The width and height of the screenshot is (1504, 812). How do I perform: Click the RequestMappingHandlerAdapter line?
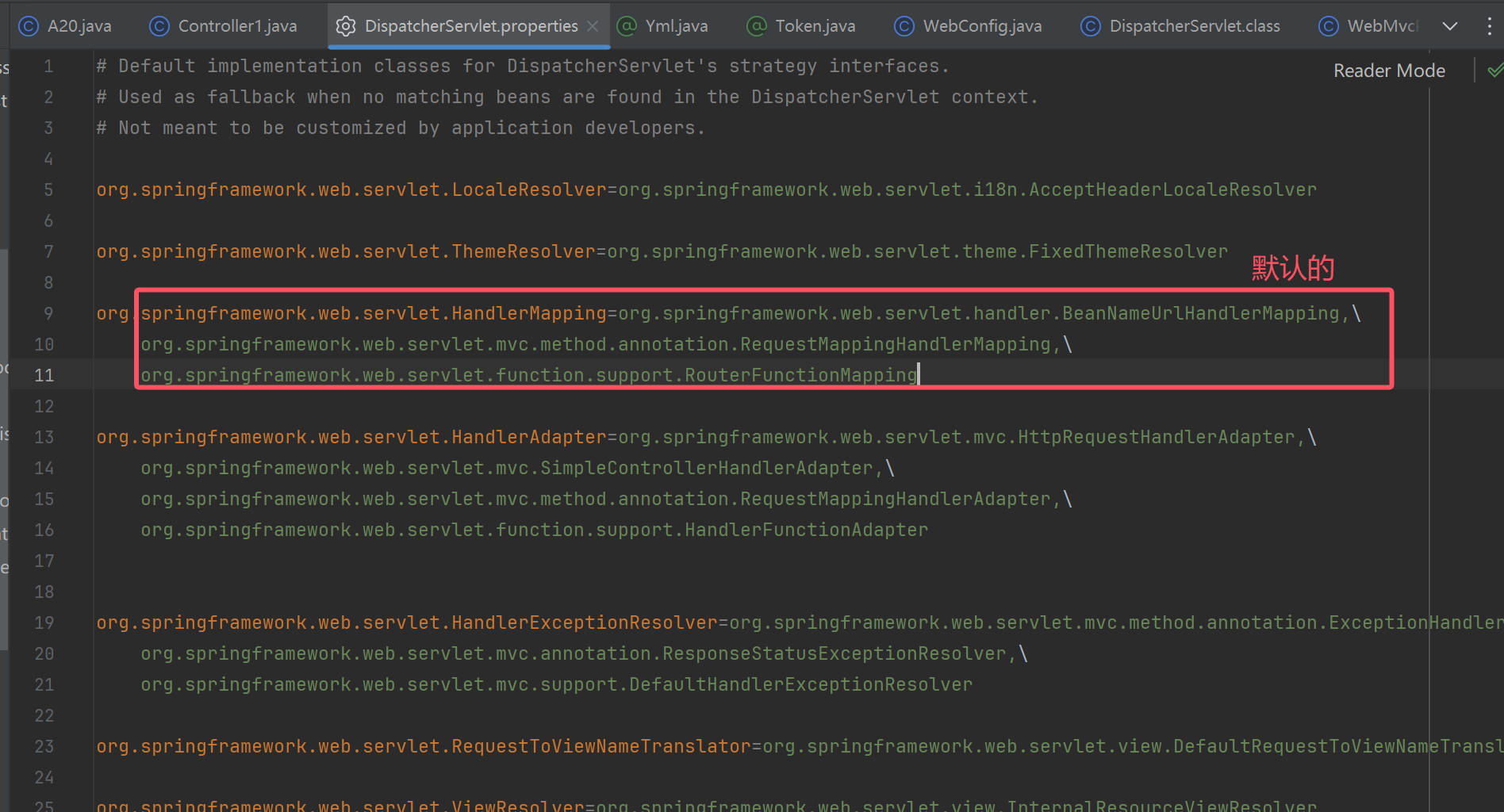point(606,499)
